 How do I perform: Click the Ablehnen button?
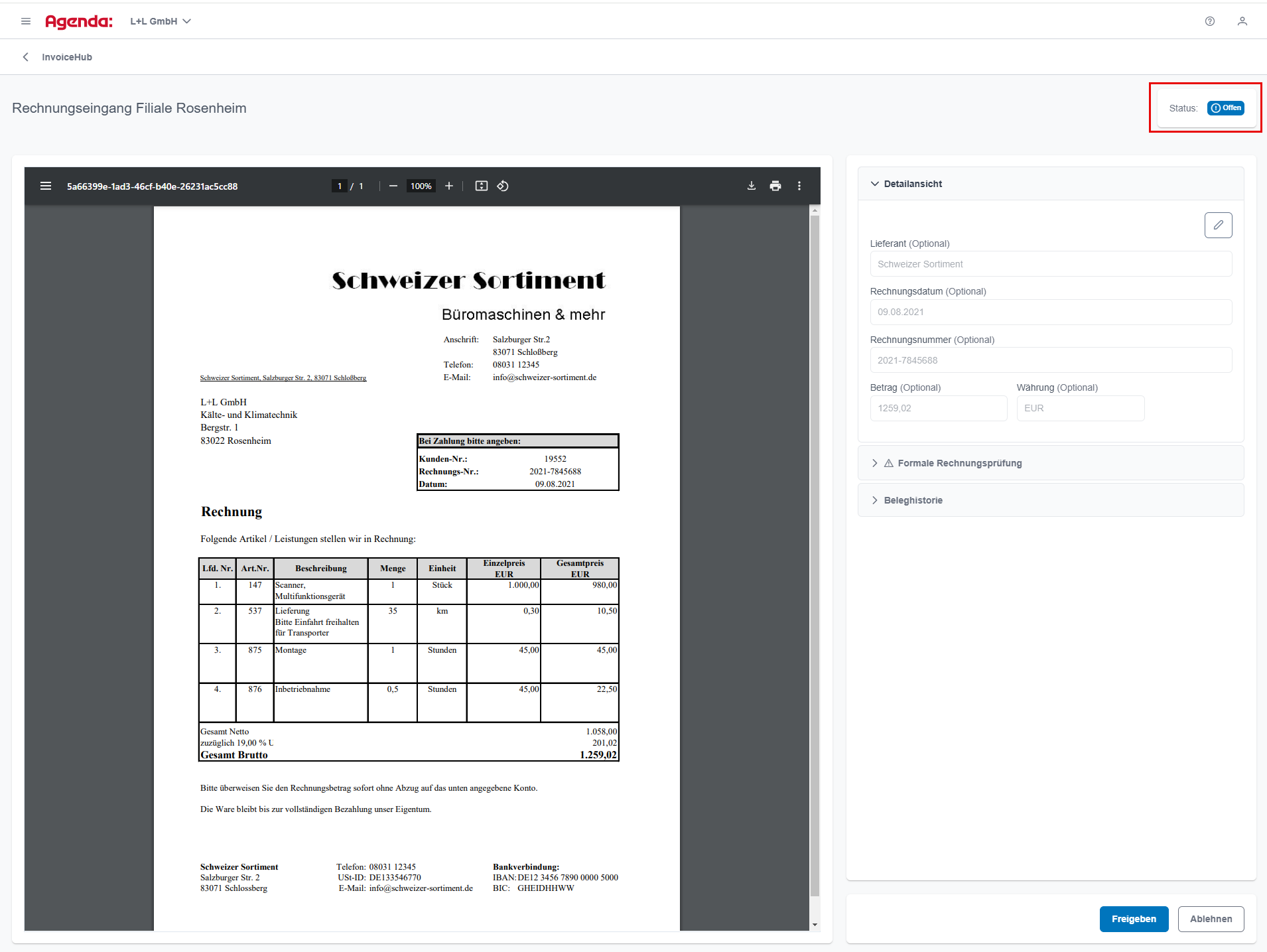[1211, 919]
